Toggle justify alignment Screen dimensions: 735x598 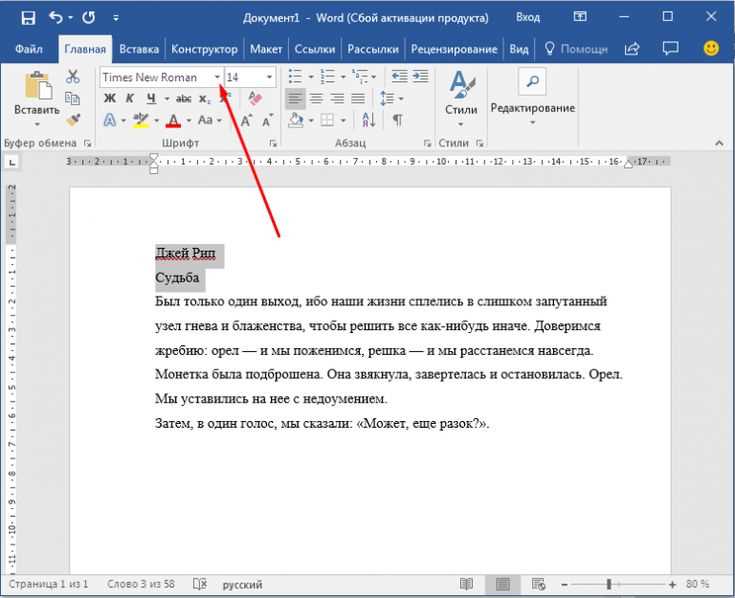click(x=358, y=98)
